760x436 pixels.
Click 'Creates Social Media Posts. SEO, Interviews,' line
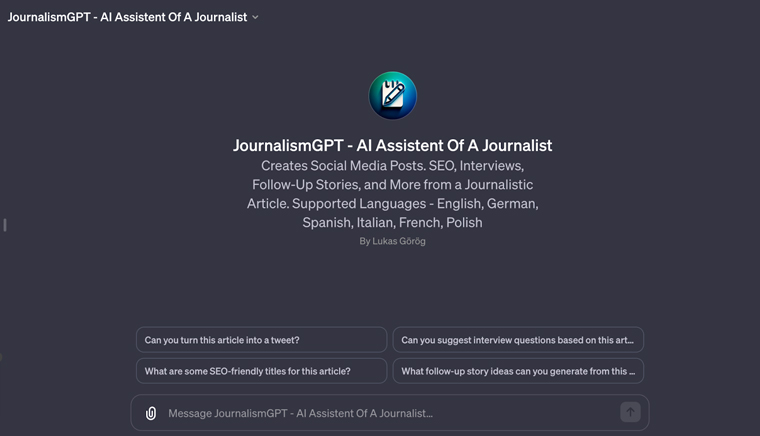[x=392, y=166]
